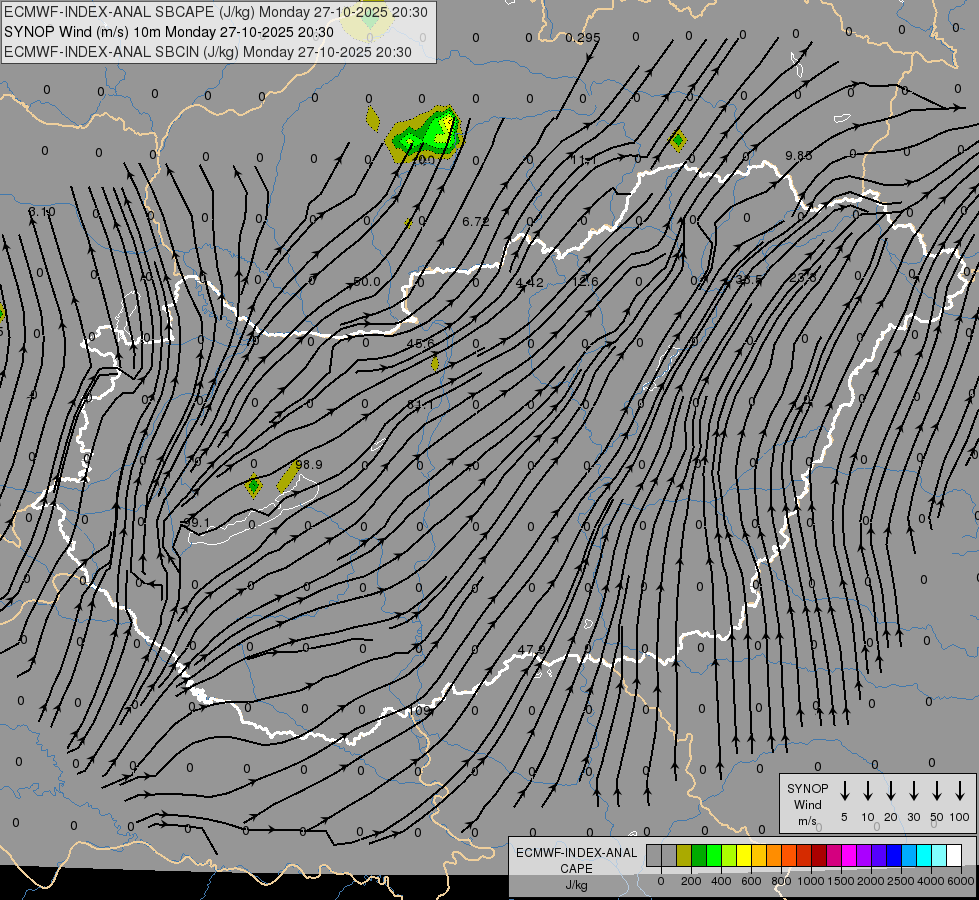Click the 9.83 value on the map
The image size is (979, 900).
pos(799,156)
